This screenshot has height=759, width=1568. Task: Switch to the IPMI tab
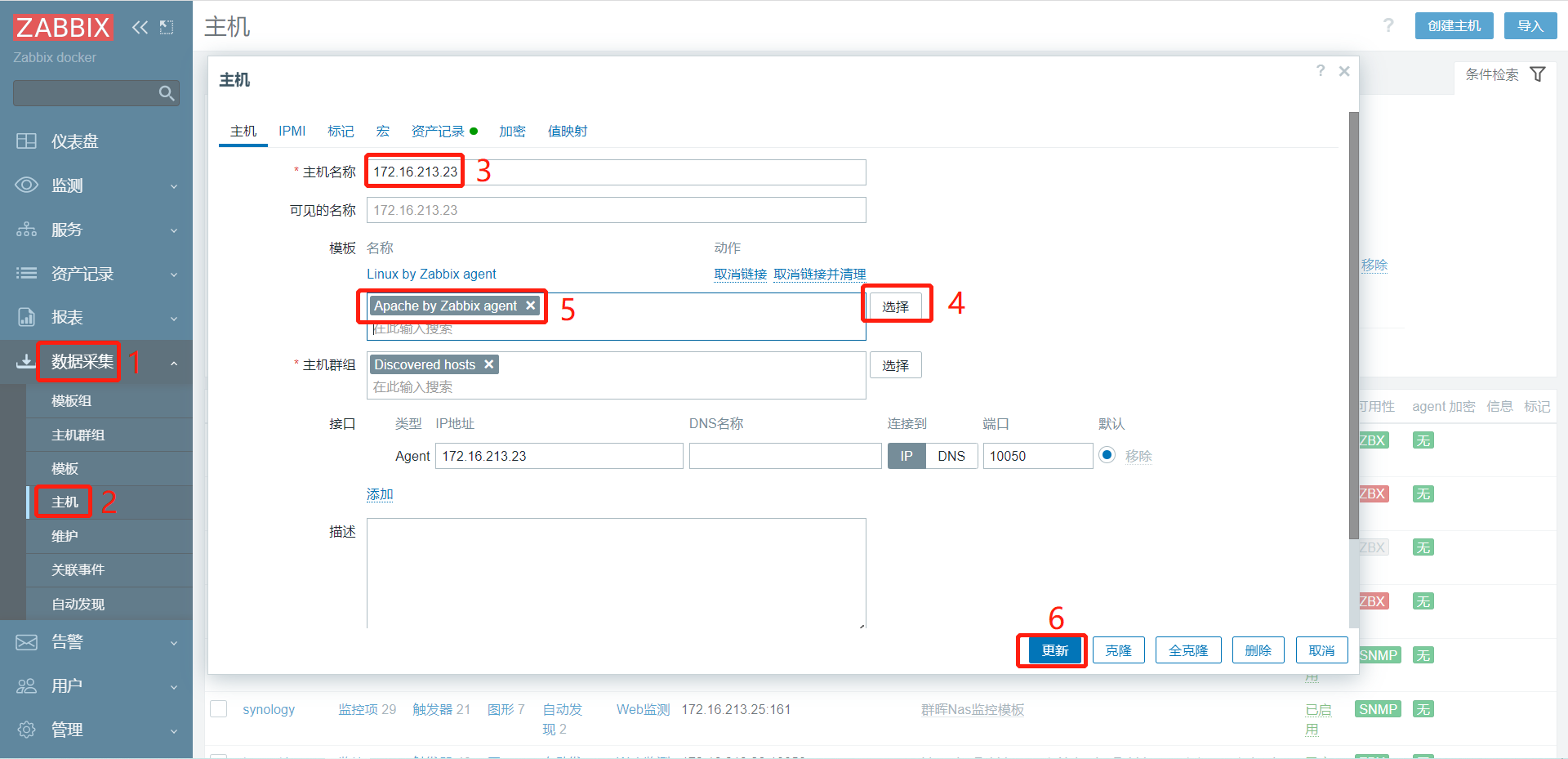tap(292, 131)
